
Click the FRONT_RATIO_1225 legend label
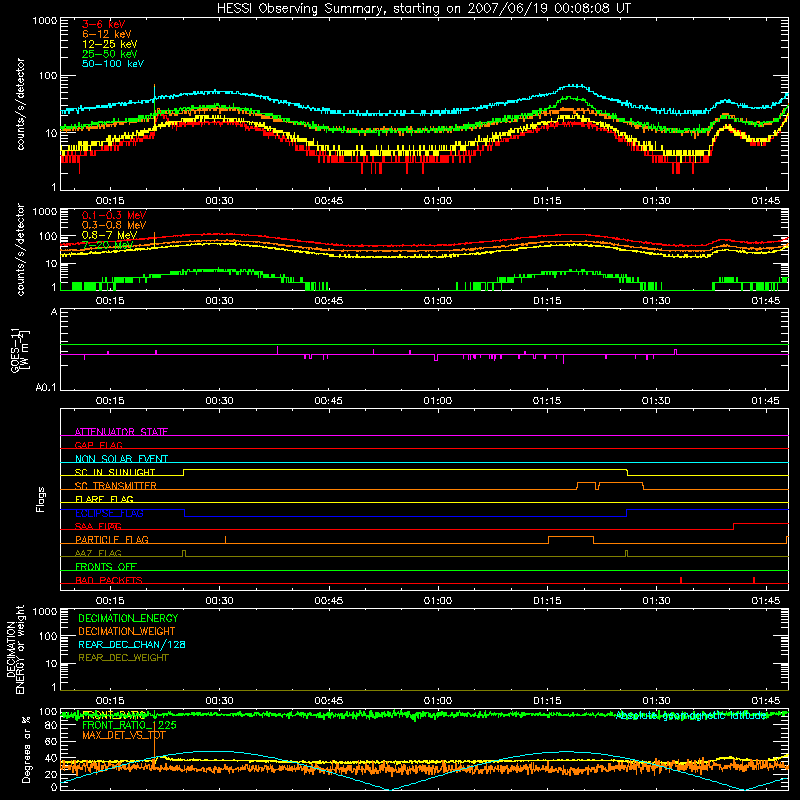pos(129,725)
